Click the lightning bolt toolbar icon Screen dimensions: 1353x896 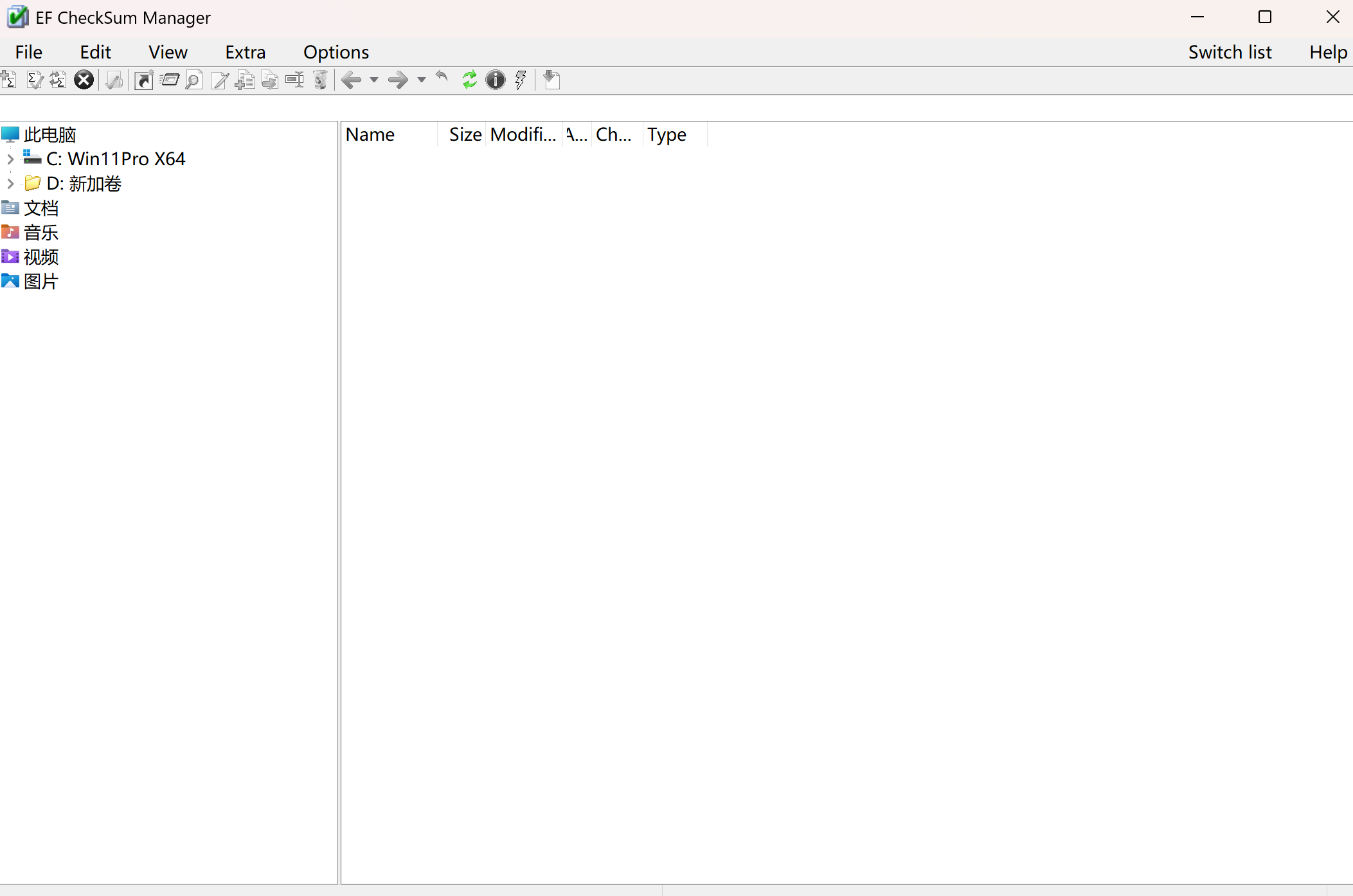coord(521,80)
